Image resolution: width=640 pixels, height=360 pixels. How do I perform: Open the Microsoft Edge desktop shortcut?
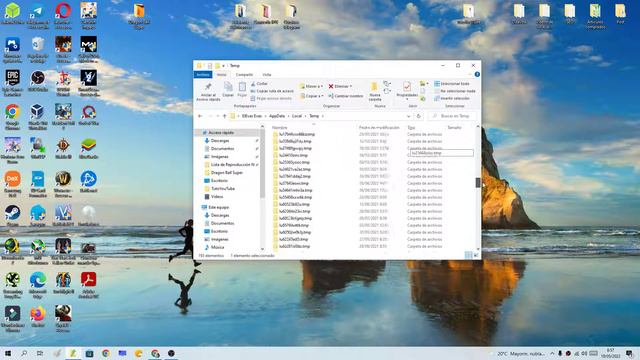click(x=38, y=285)
